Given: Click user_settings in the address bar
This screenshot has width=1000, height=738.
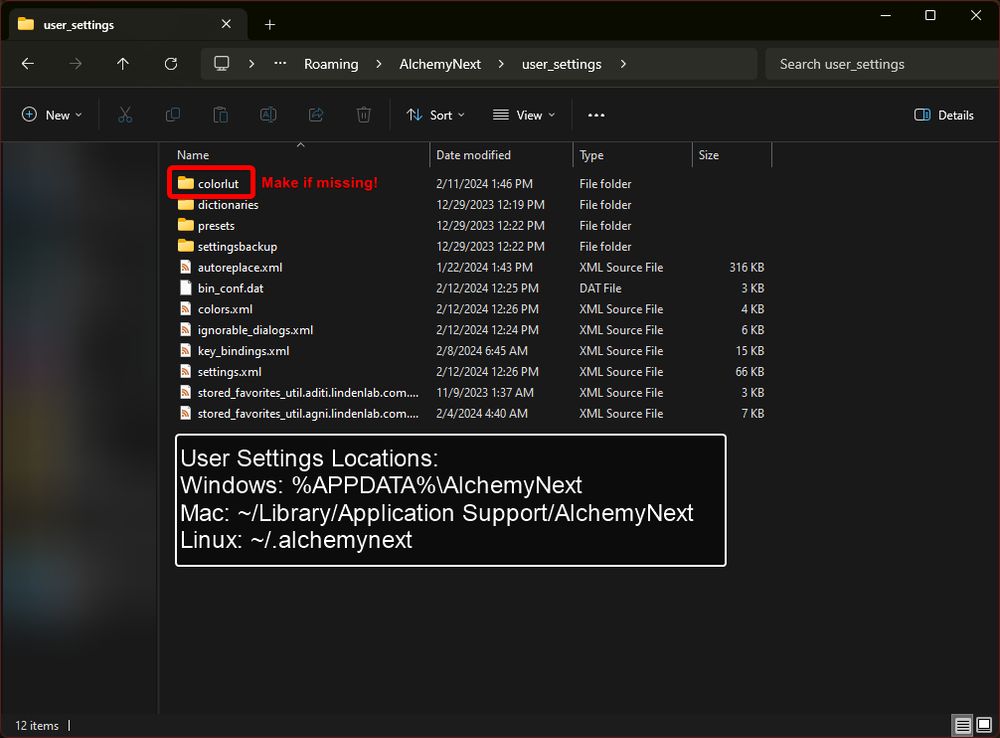Looking at the screenshot, I should click(x=561, y=64).
